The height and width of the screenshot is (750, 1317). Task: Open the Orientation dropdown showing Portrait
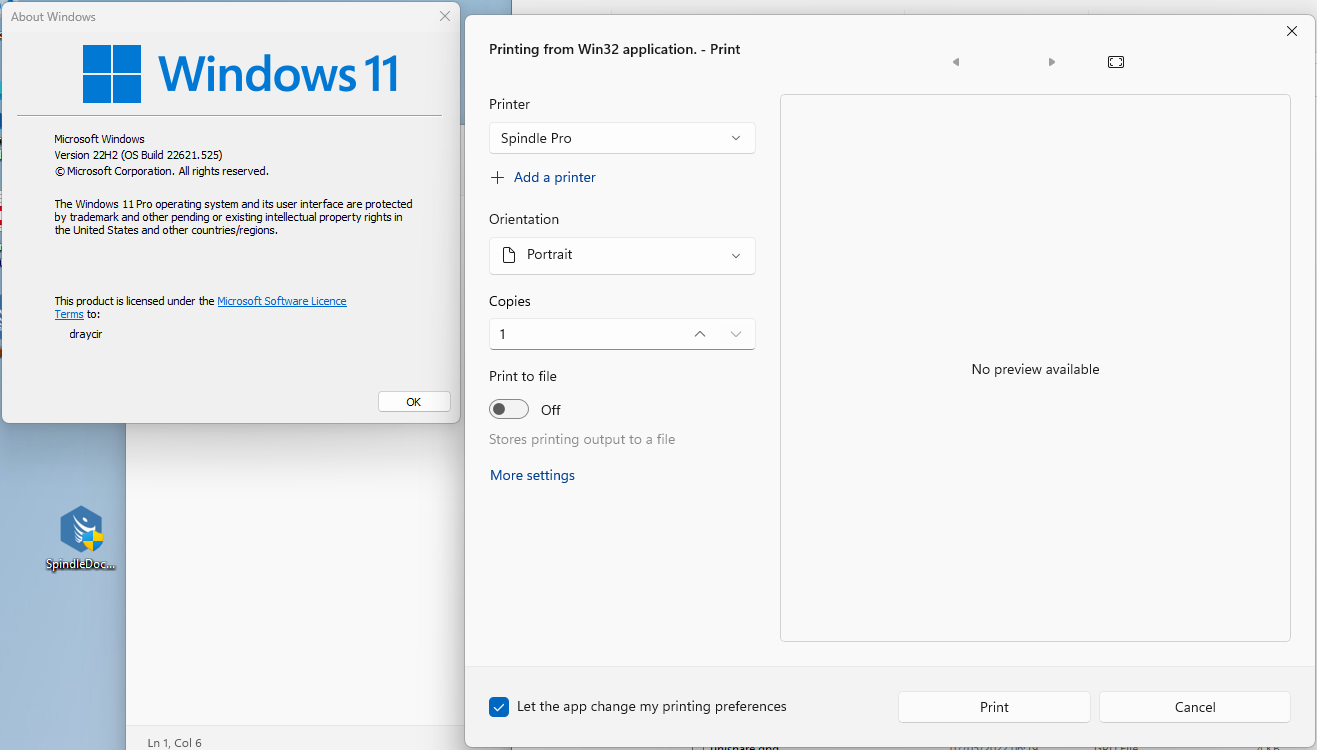[x=622, y=255]
